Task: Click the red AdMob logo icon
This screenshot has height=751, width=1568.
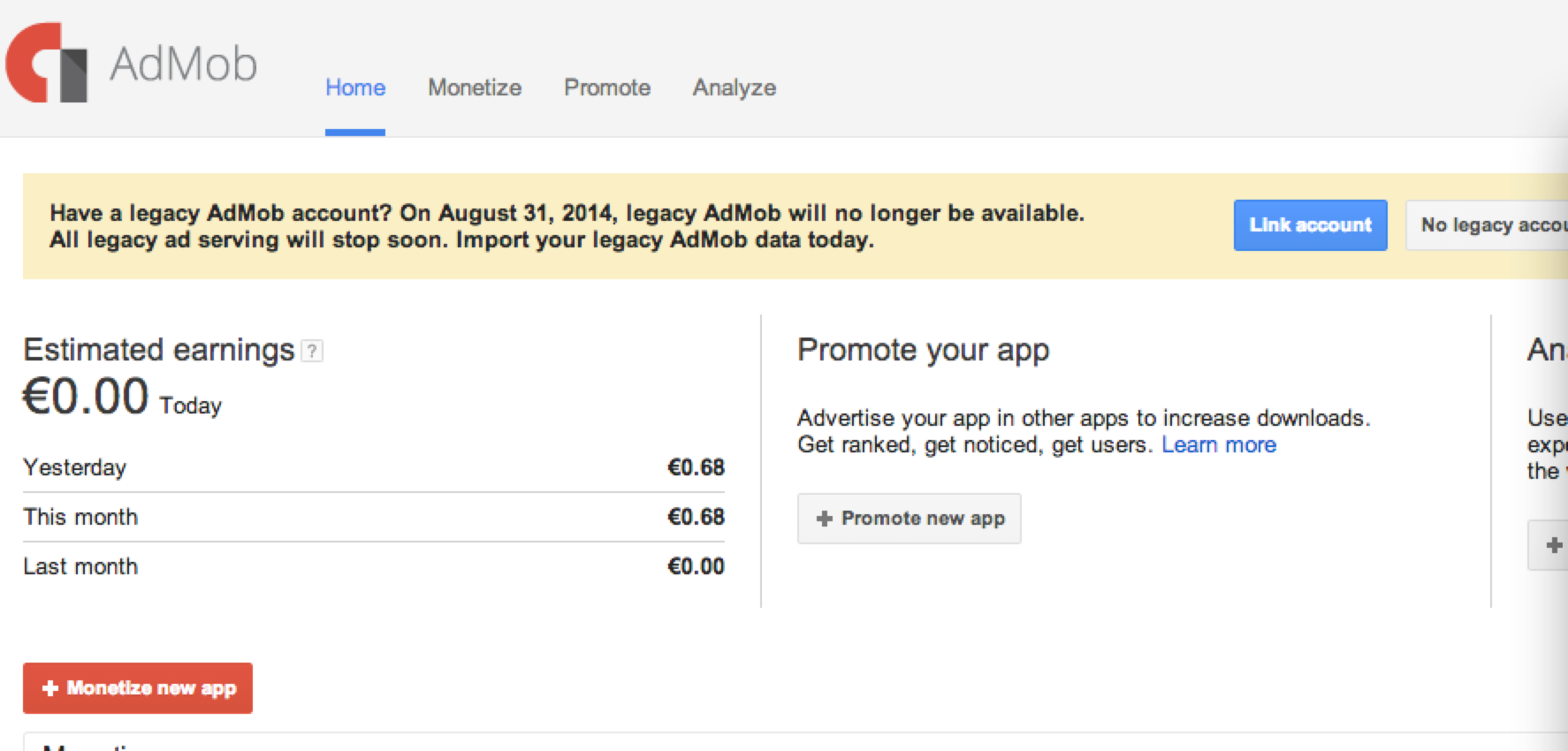Action: [x=47, y=64]
